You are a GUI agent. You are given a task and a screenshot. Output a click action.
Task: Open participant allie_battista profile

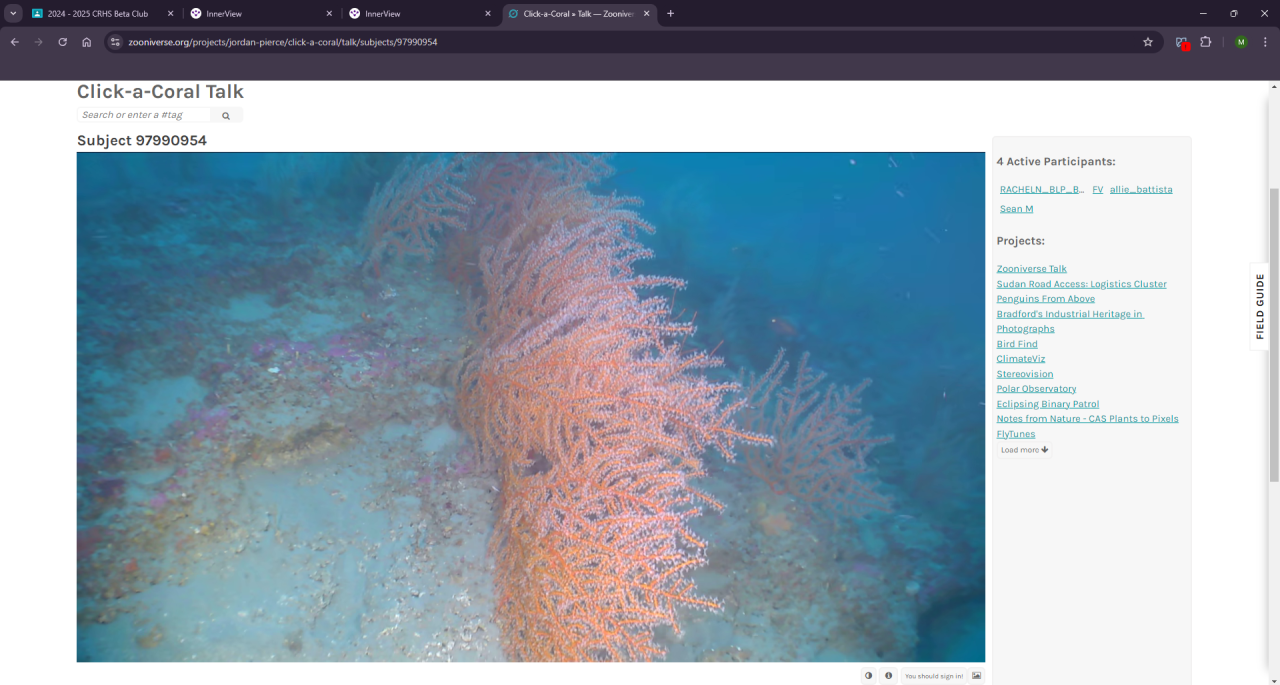[x=1141, y=189]
